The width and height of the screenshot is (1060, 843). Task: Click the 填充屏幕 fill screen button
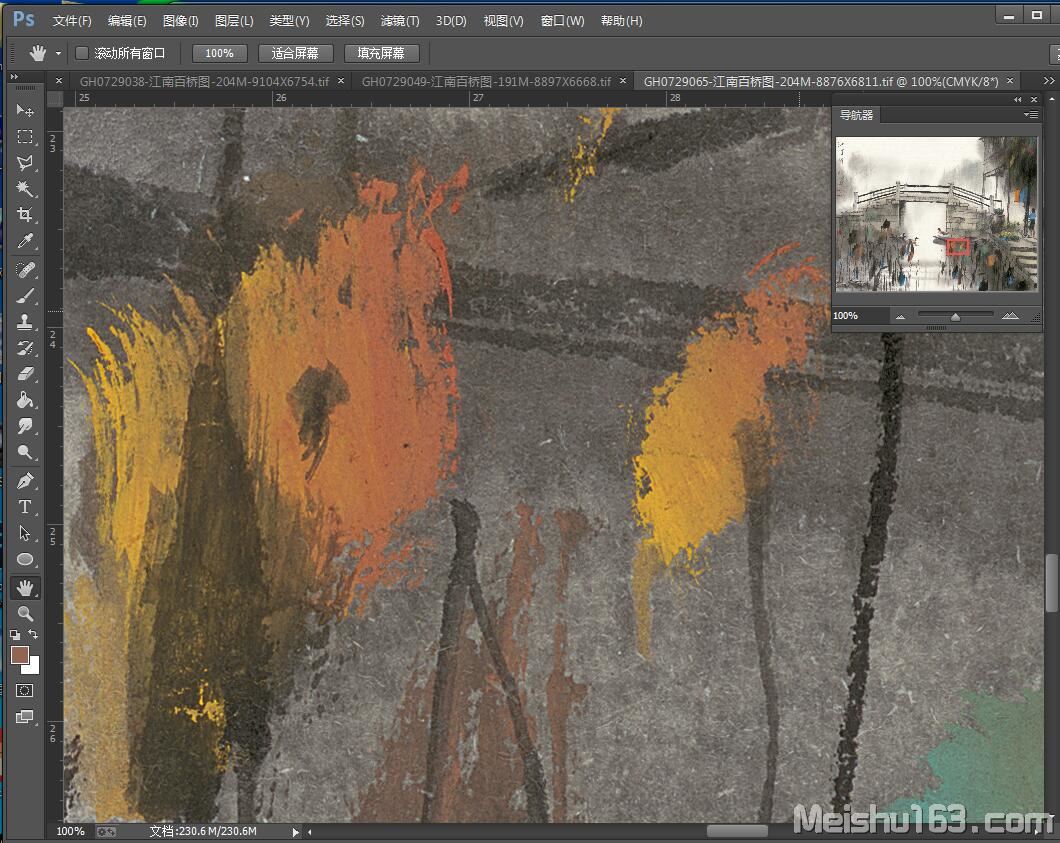click(381, 53)
